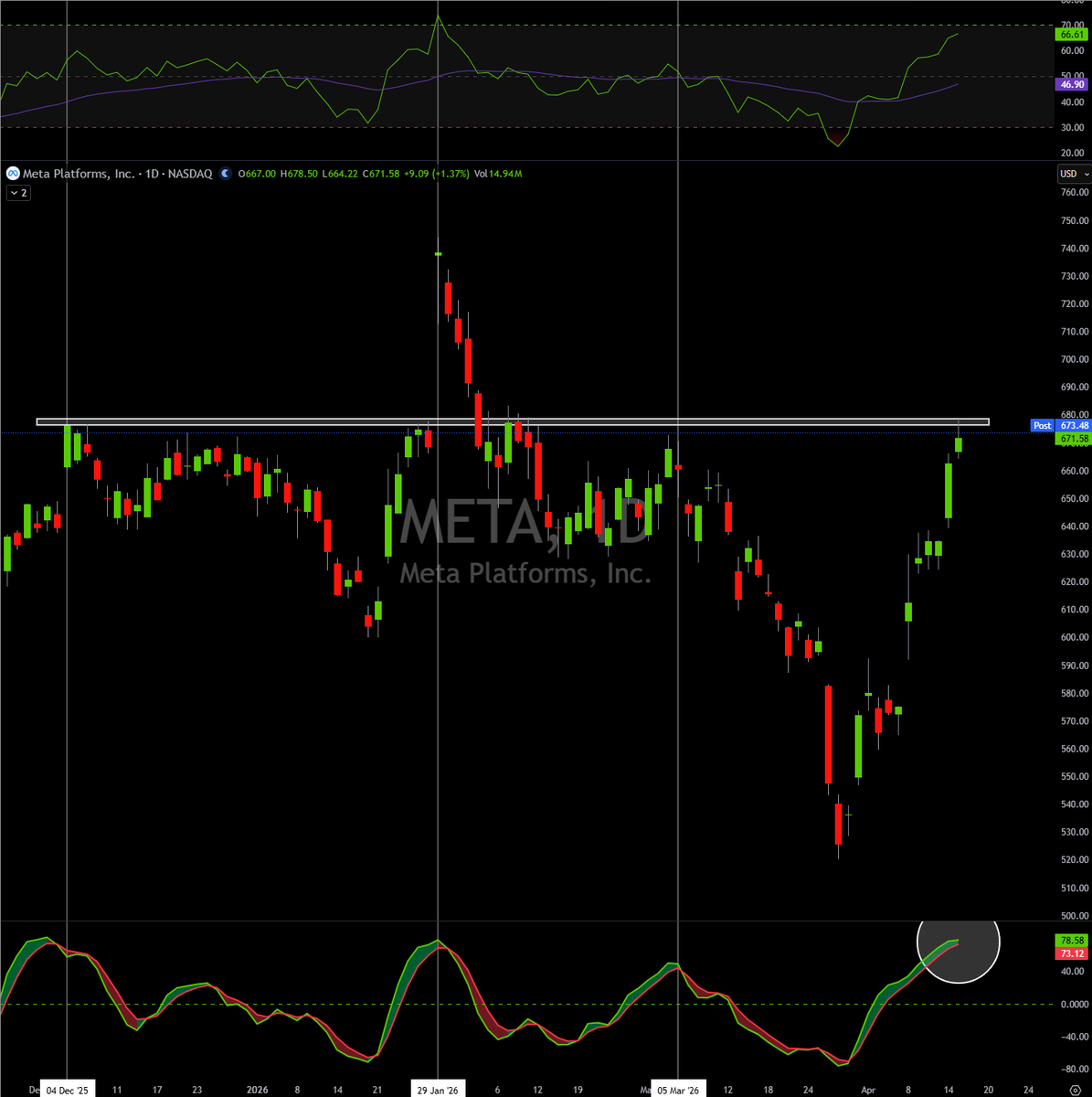Click the 78.58 oscillator value label
The image size is (1092, 1097).
pyautogui.click(x=1070, y=938)
